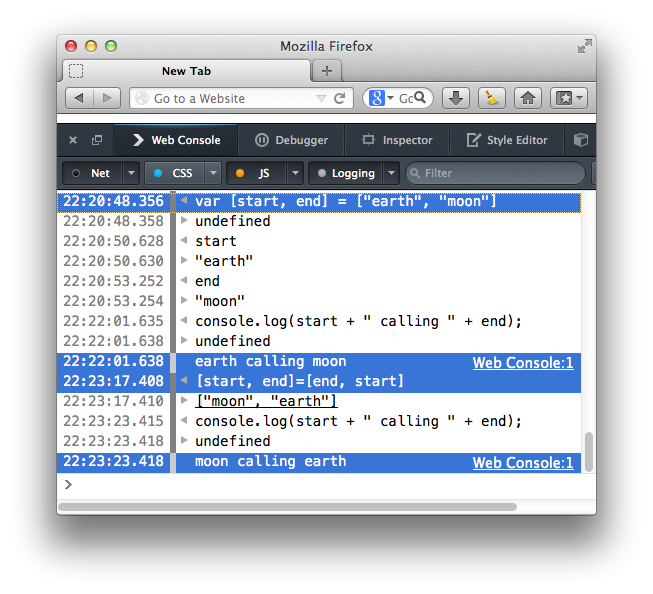Toggle the CSS filter button
Viewport: 653px width, 594px height.
click(174, 173)
